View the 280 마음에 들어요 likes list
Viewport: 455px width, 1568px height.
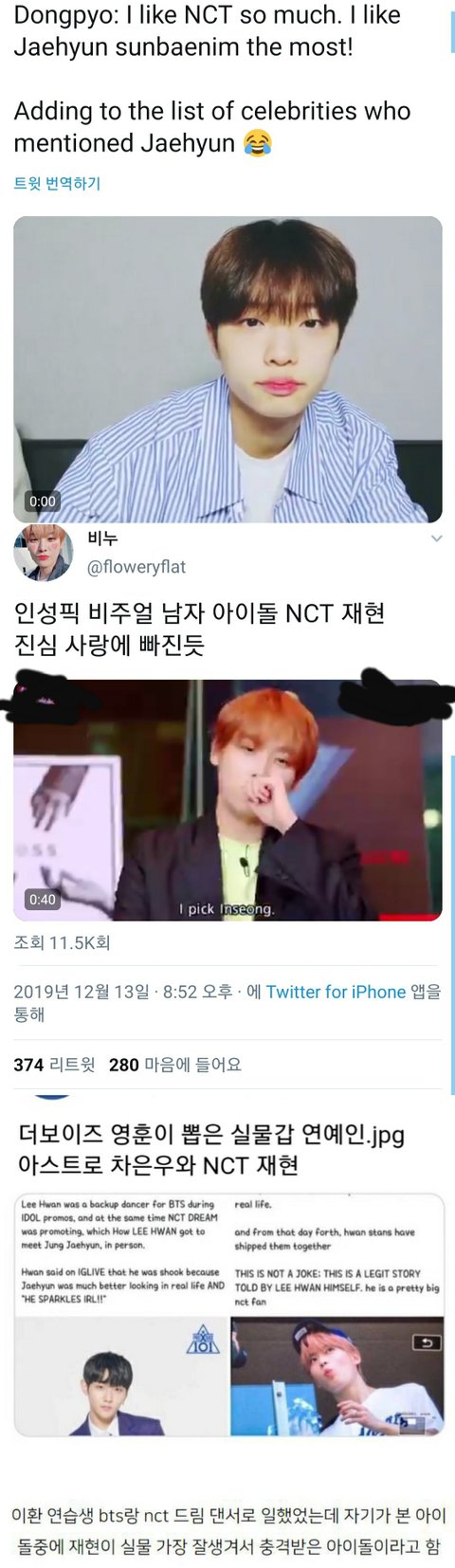point(175,1065)
